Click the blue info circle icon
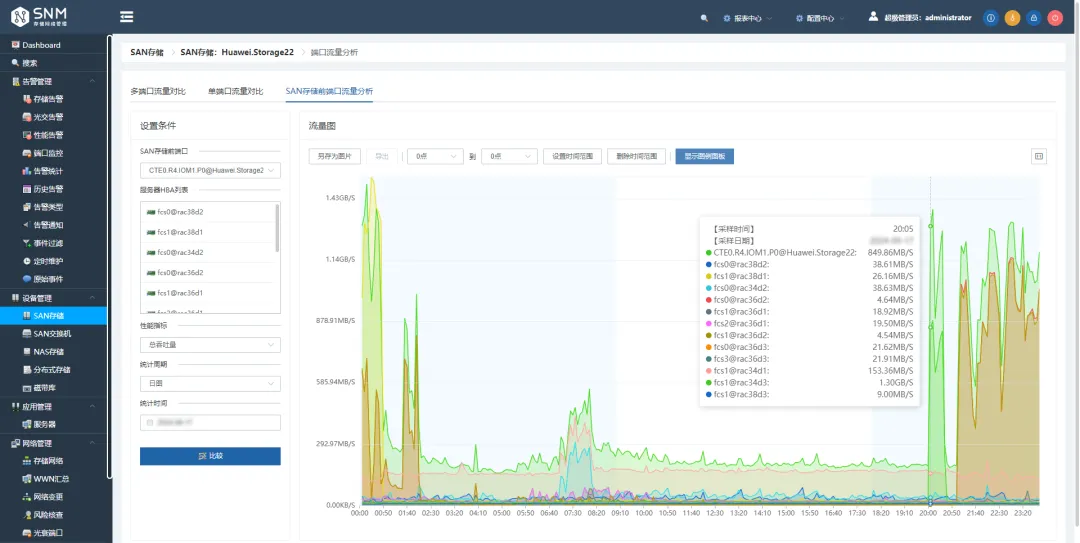1080x543 pixels. (x=990, y=19)
